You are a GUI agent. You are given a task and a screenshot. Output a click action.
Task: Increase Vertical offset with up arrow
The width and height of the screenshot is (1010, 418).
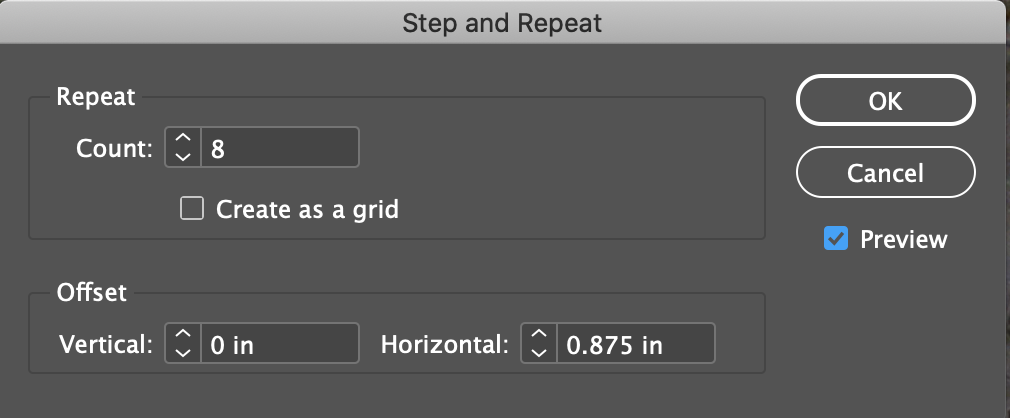(183, 334)
